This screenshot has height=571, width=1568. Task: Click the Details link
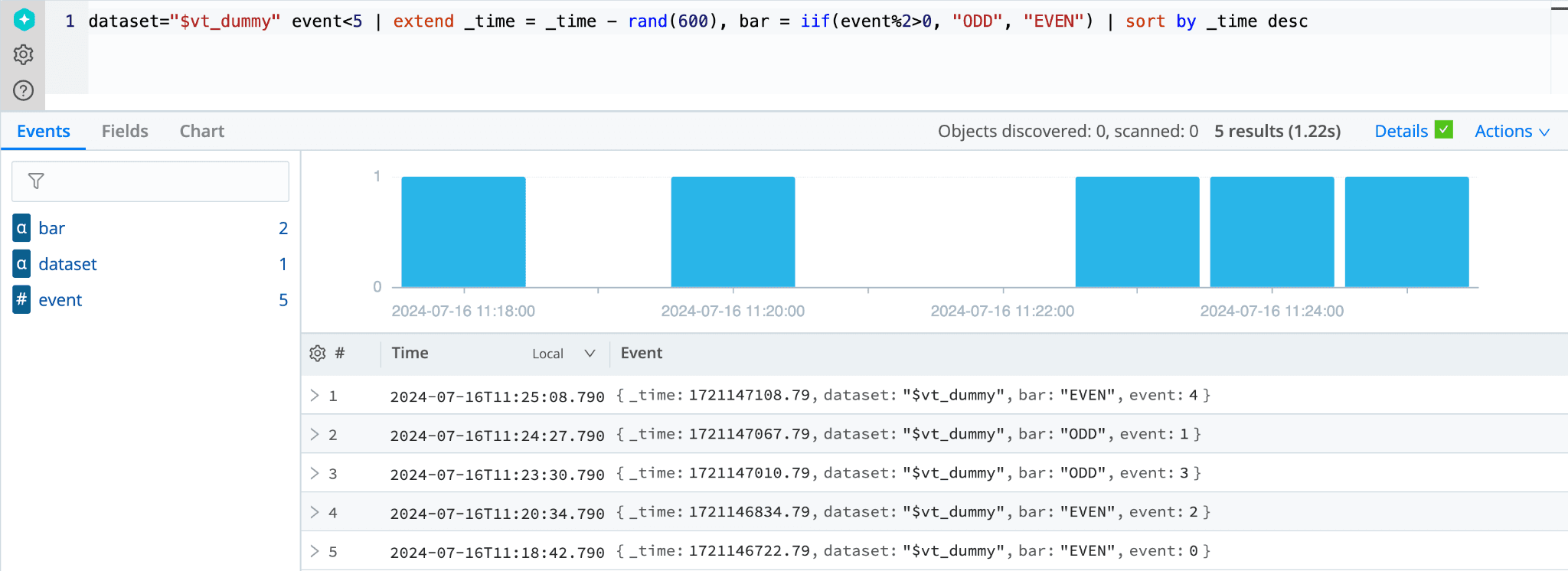pos(1400,132)
